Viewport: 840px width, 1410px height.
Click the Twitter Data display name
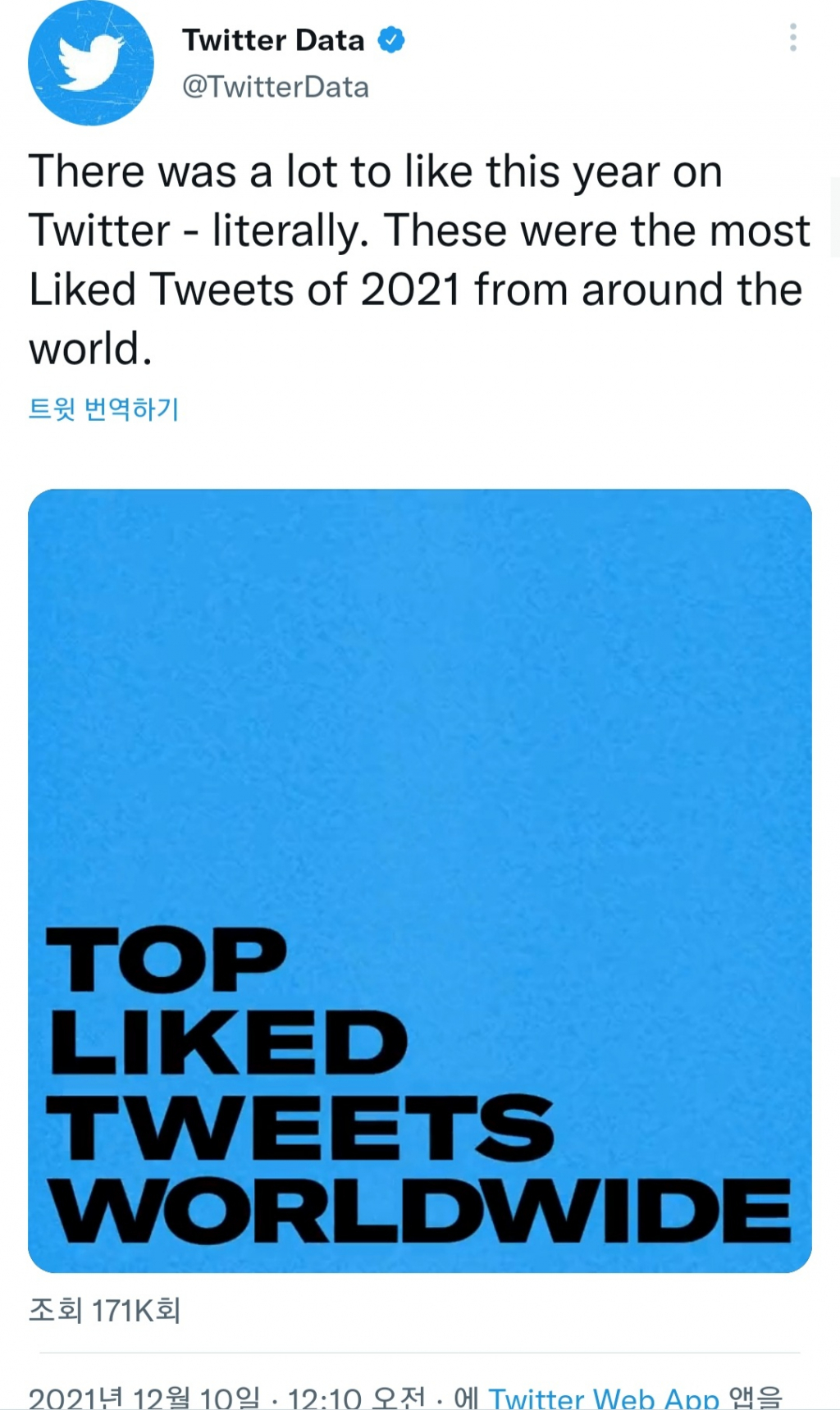(273, 40)
